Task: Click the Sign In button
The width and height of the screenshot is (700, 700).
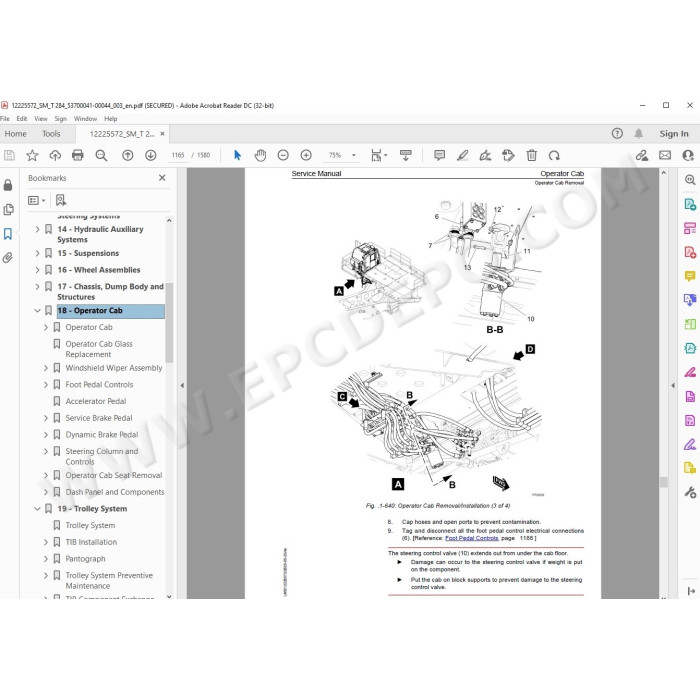Action: tap(674, 133)
